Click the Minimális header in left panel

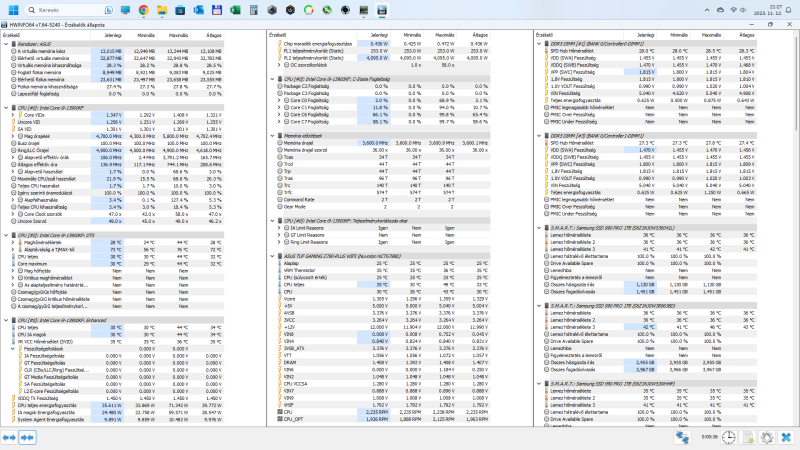click(140, 35)
